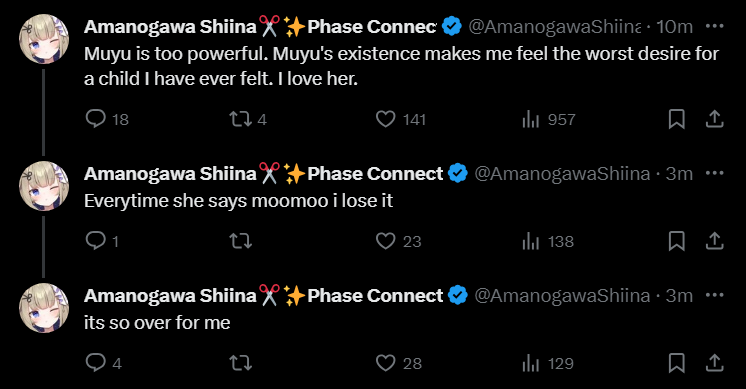Open more options on the moomoo tweet
Screen dimensions: 746x389
[715, 173]
